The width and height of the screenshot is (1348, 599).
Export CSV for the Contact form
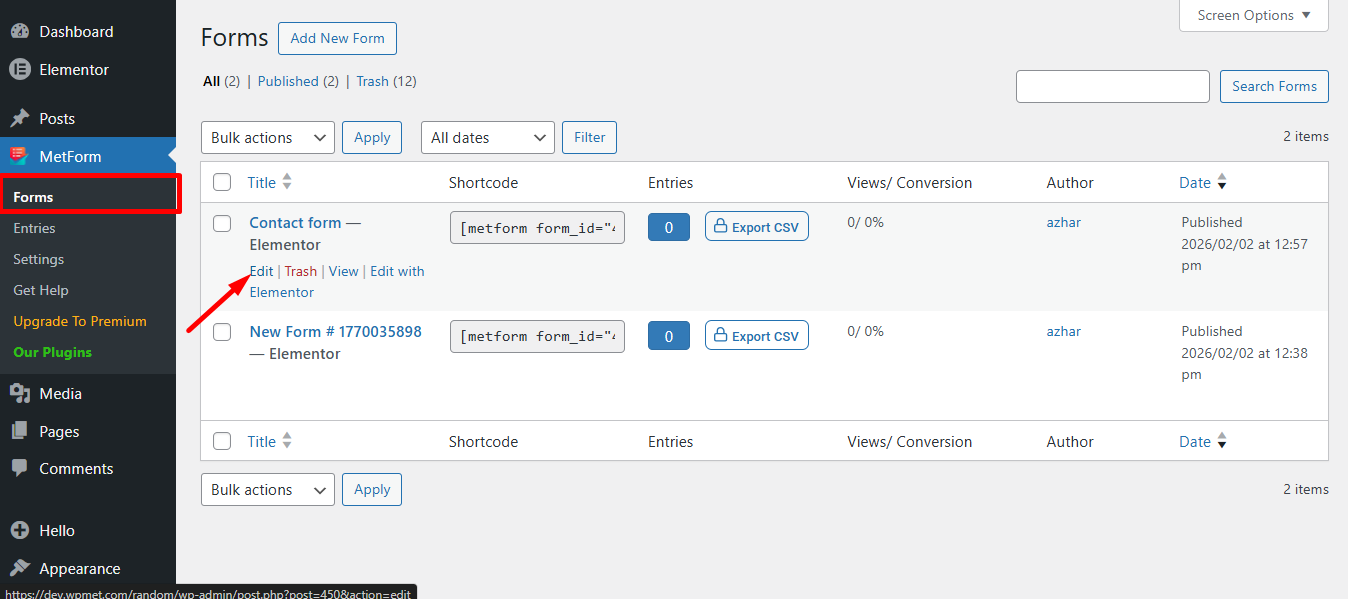pos(756,226)
